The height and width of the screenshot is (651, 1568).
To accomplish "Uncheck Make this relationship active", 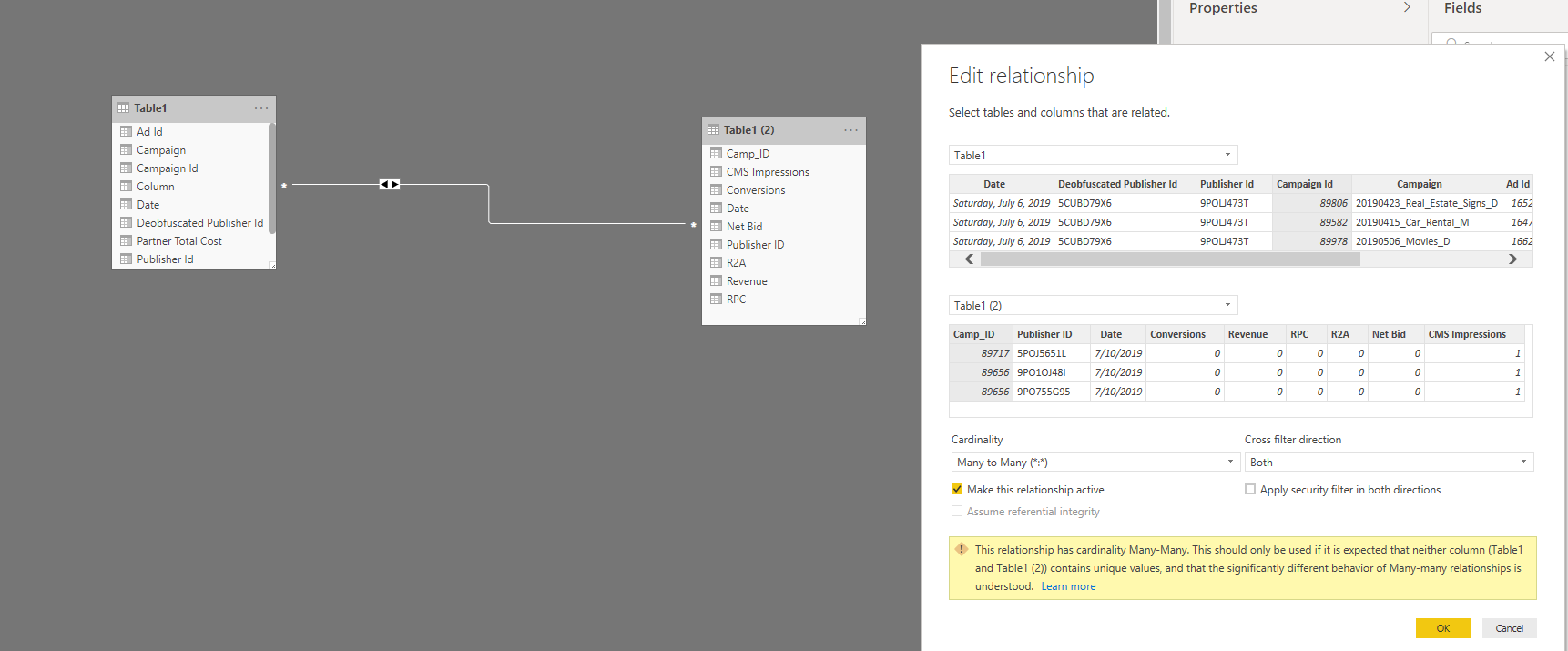I will tap(957, 490).
